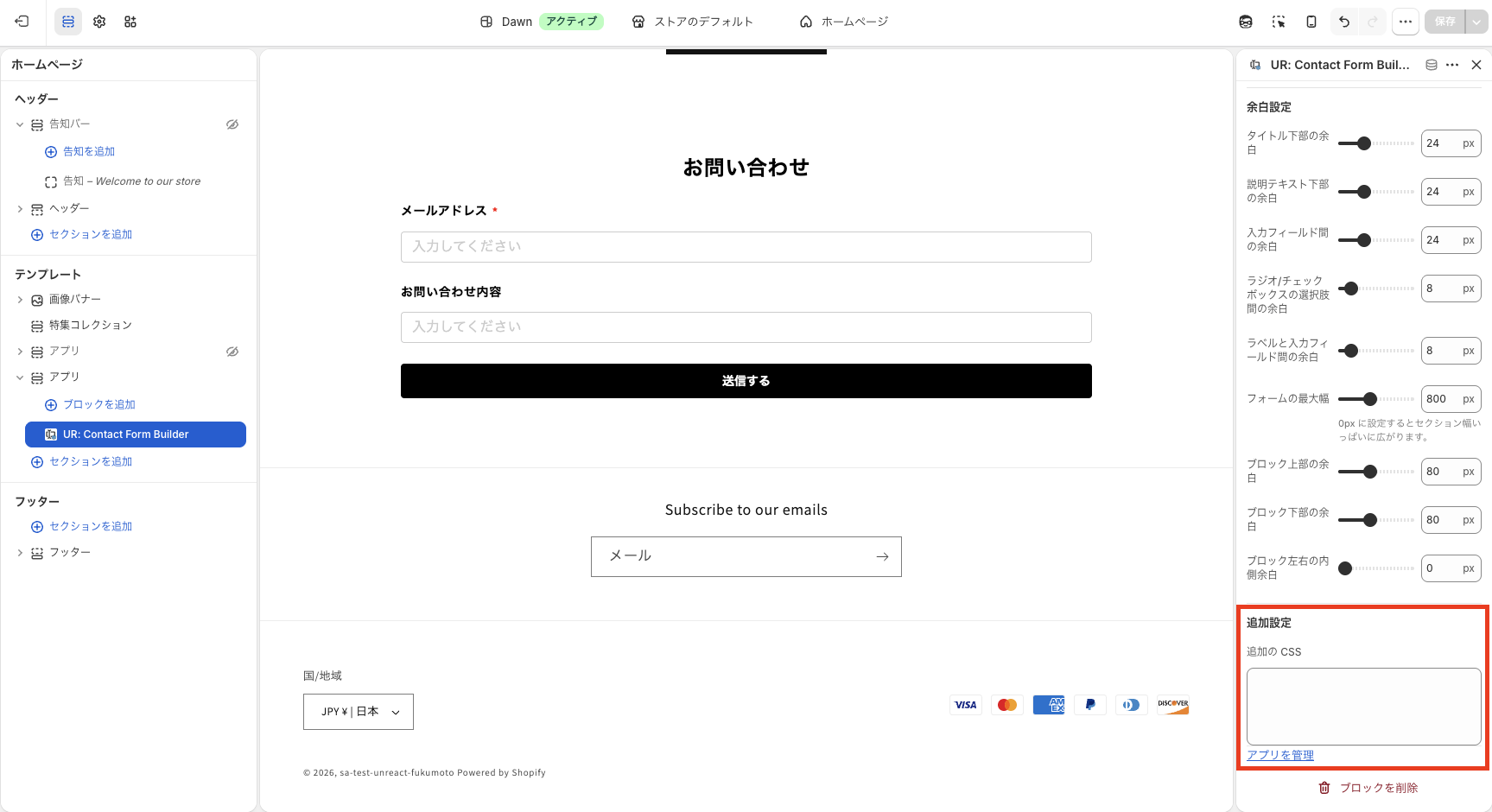This screenshot has width=1492, height=812.
Task: Adjust the フォームの最大幅 slider
Action: (1375, 399)
